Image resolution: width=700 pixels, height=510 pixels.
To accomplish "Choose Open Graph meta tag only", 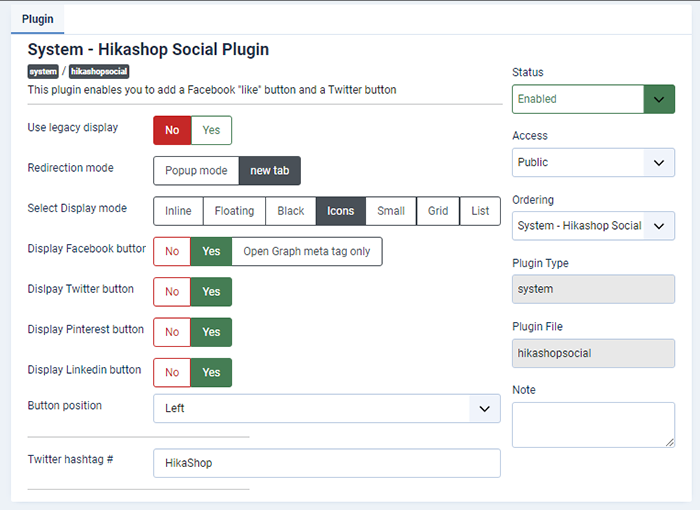I will pyautogui.click(x=307, y=251).
